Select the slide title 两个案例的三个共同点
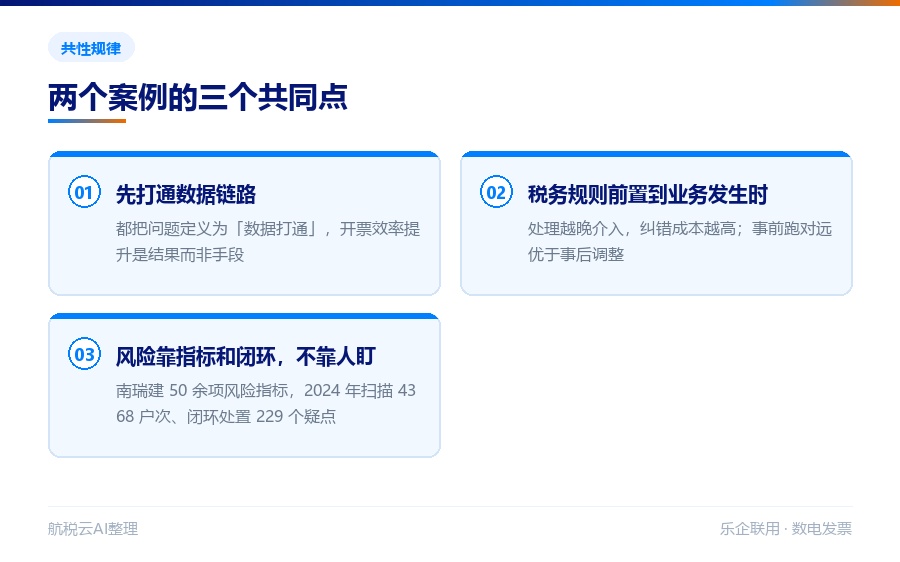The height and width of the screenshot is (562, 900). (198, 97)
